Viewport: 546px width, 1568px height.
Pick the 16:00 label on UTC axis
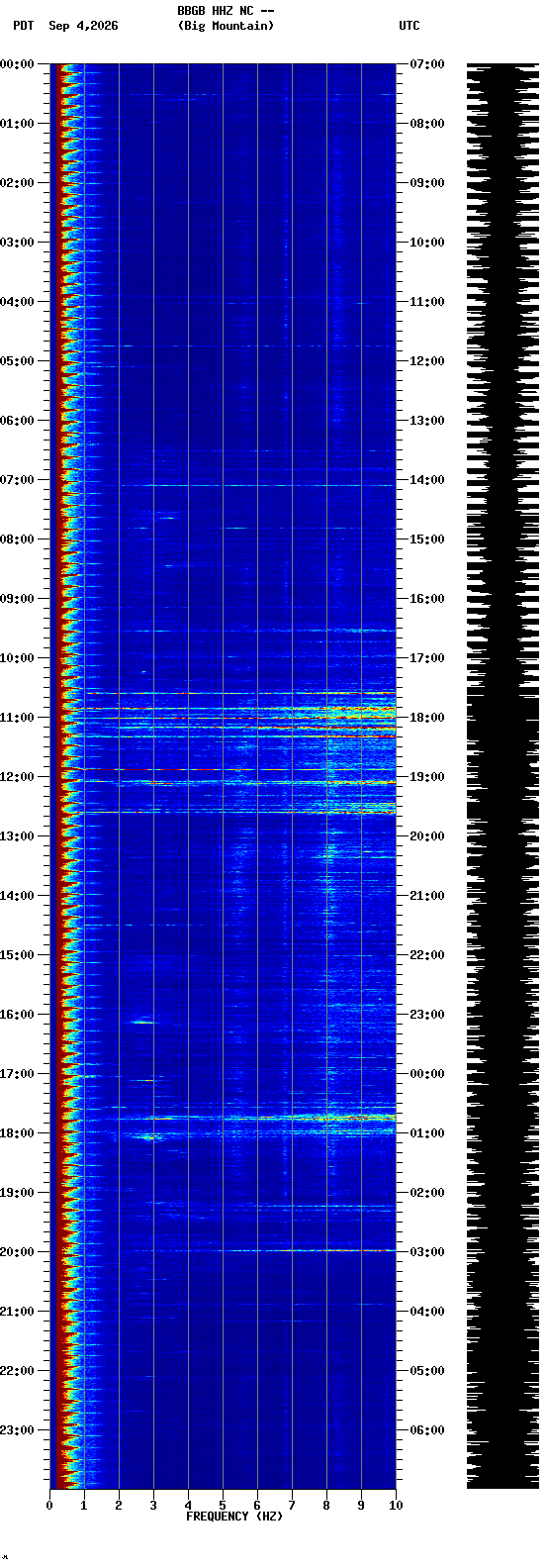click(x=427, y=599)
